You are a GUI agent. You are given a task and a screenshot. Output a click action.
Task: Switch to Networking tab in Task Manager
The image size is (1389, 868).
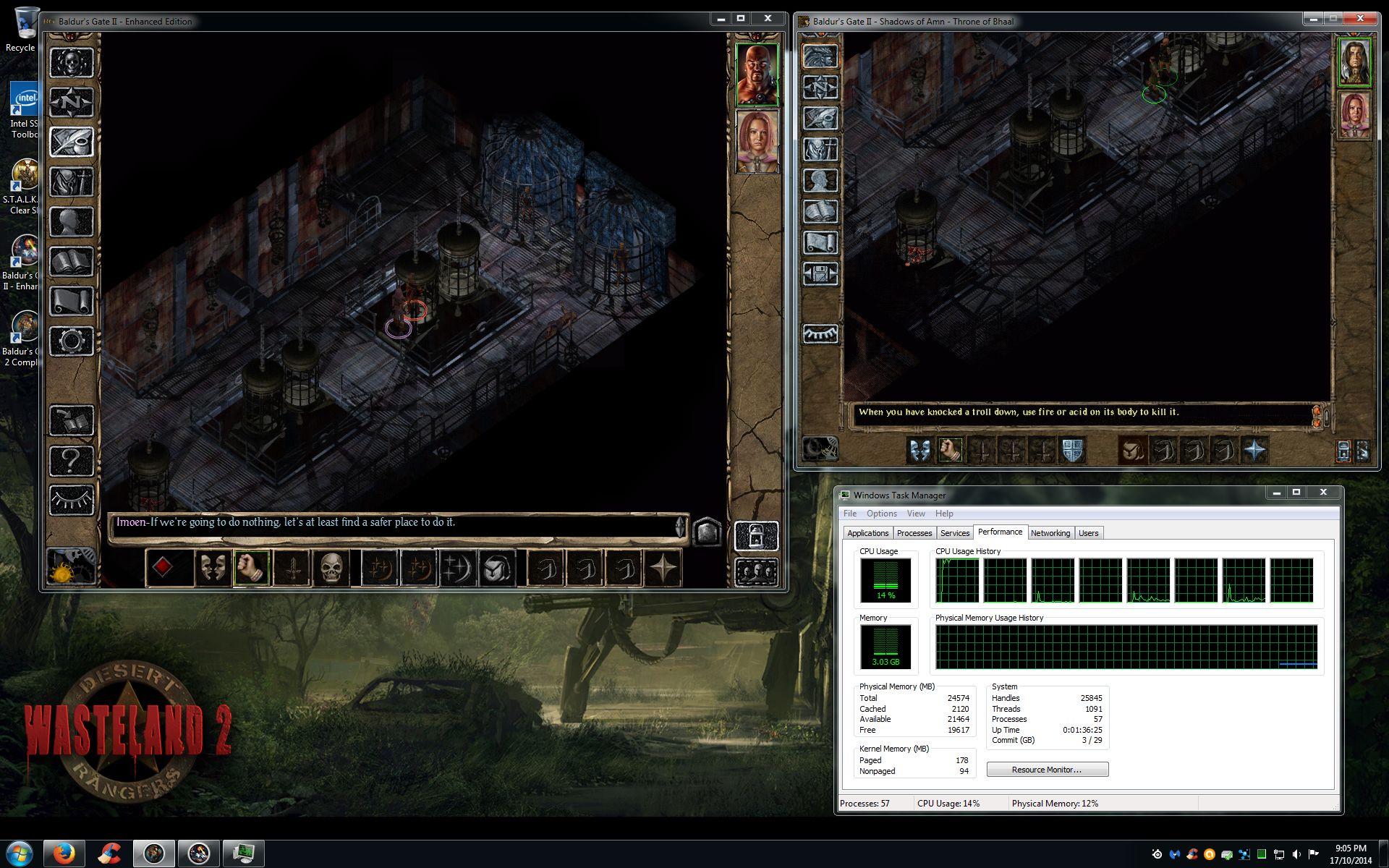pyautogui.click(x=1050, y=533)
